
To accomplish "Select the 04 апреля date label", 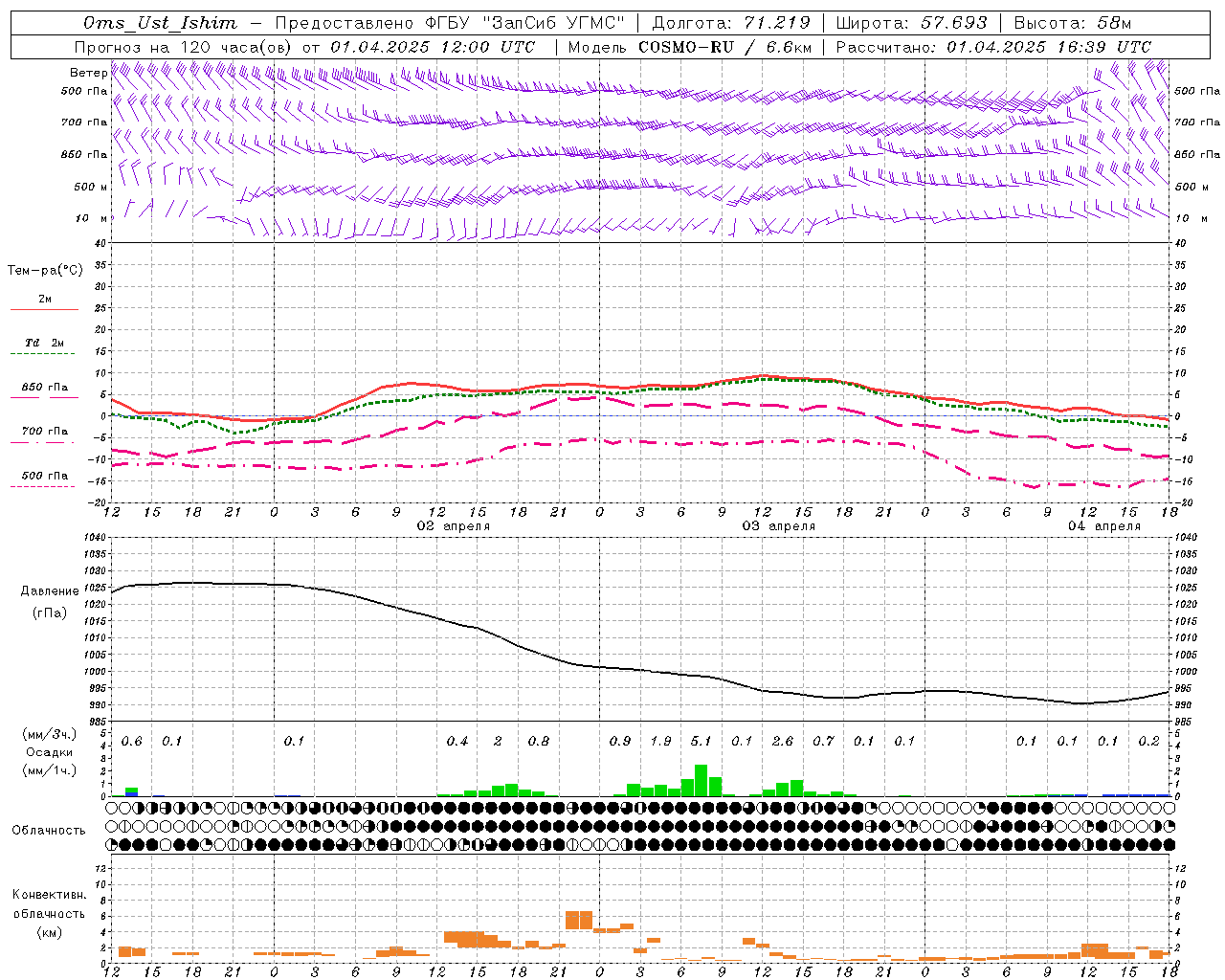I will (1104, 526).
